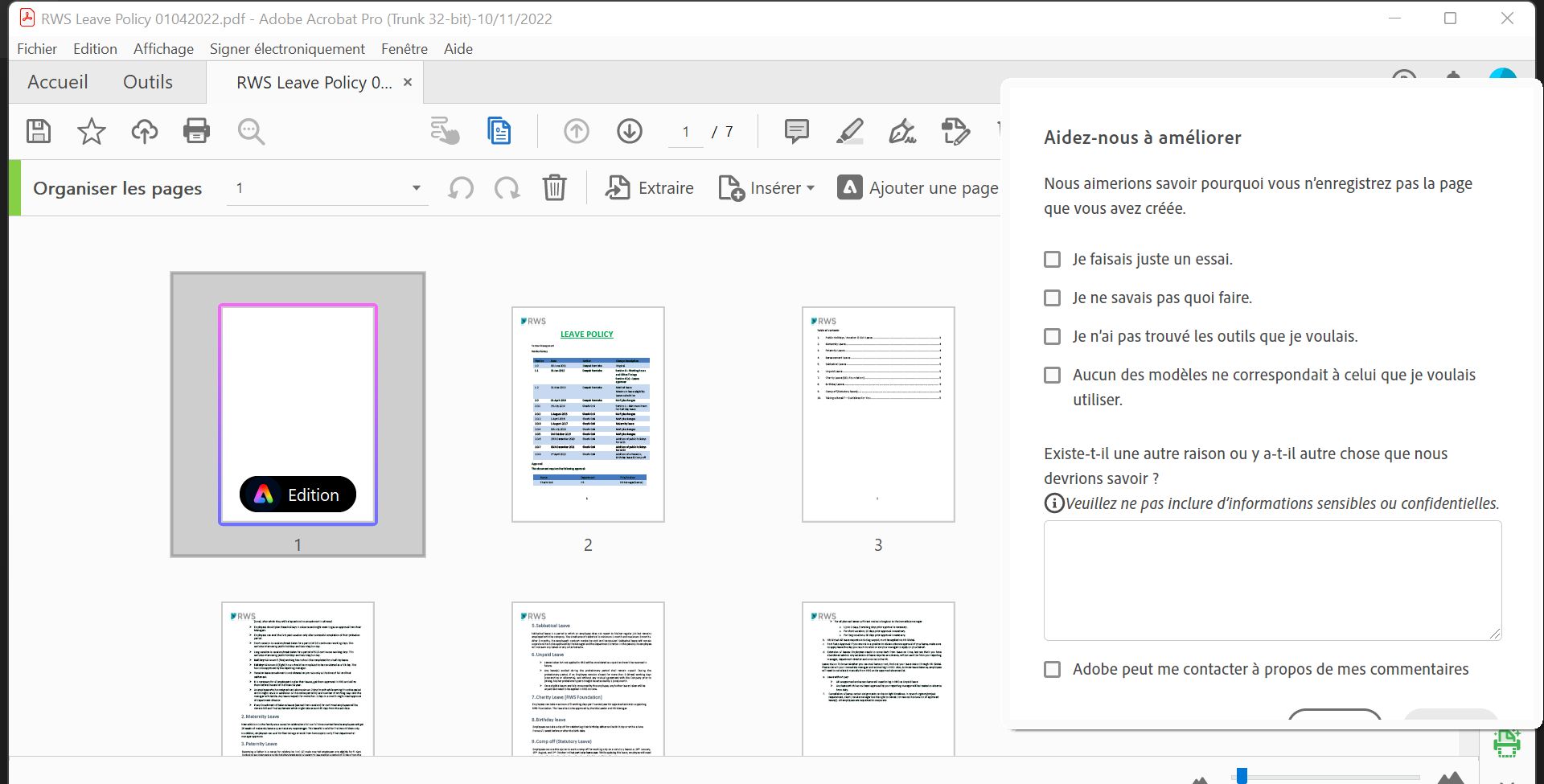The width and height of the screenshot is (1544, 784).
Task: Switch to the Outils tab
Action: point(147,81)
